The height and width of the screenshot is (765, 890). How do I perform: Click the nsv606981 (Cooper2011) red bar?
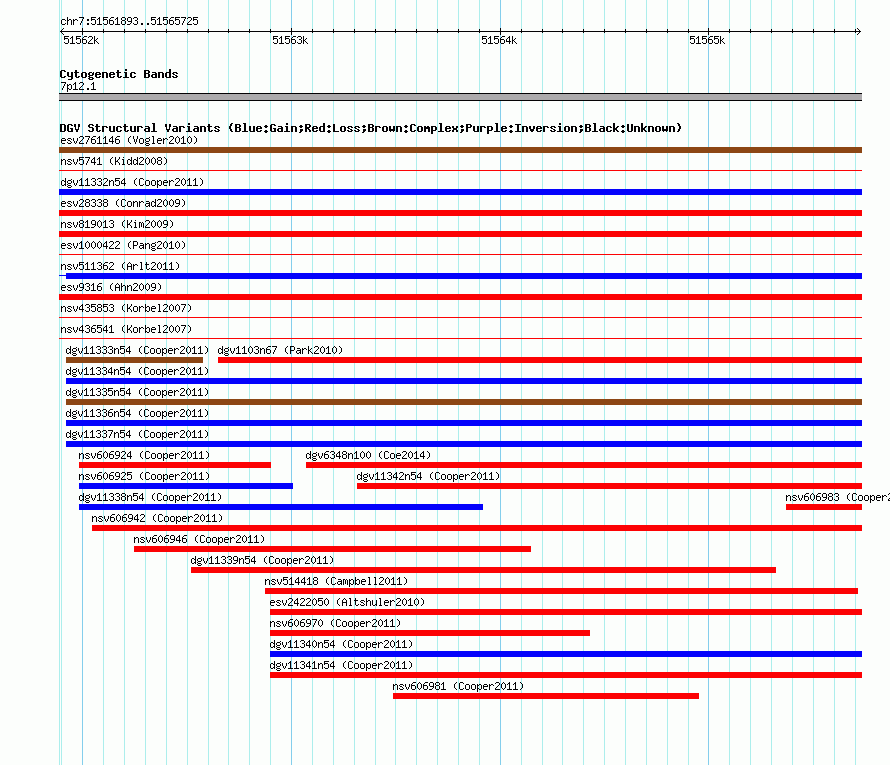coord(545,696)
